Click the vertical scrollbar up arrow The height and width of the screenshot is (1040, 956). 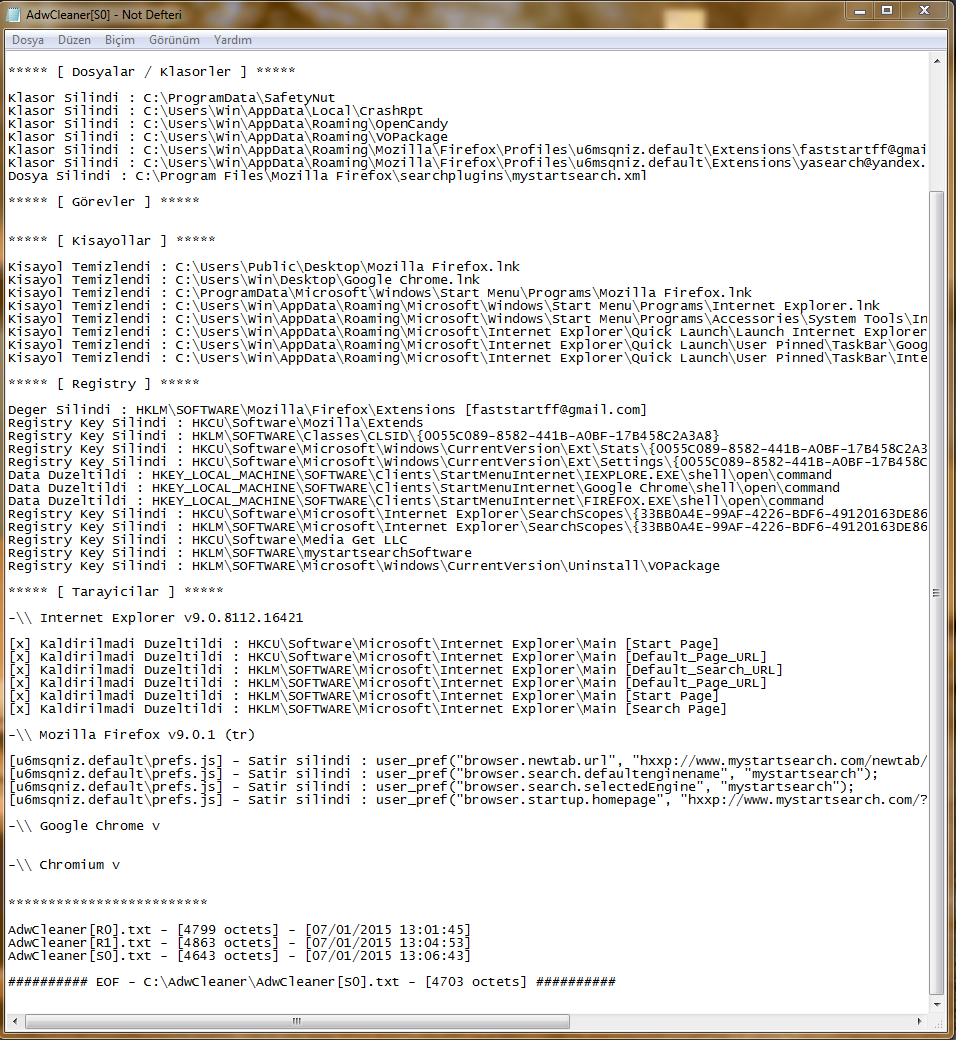[937, 61]
